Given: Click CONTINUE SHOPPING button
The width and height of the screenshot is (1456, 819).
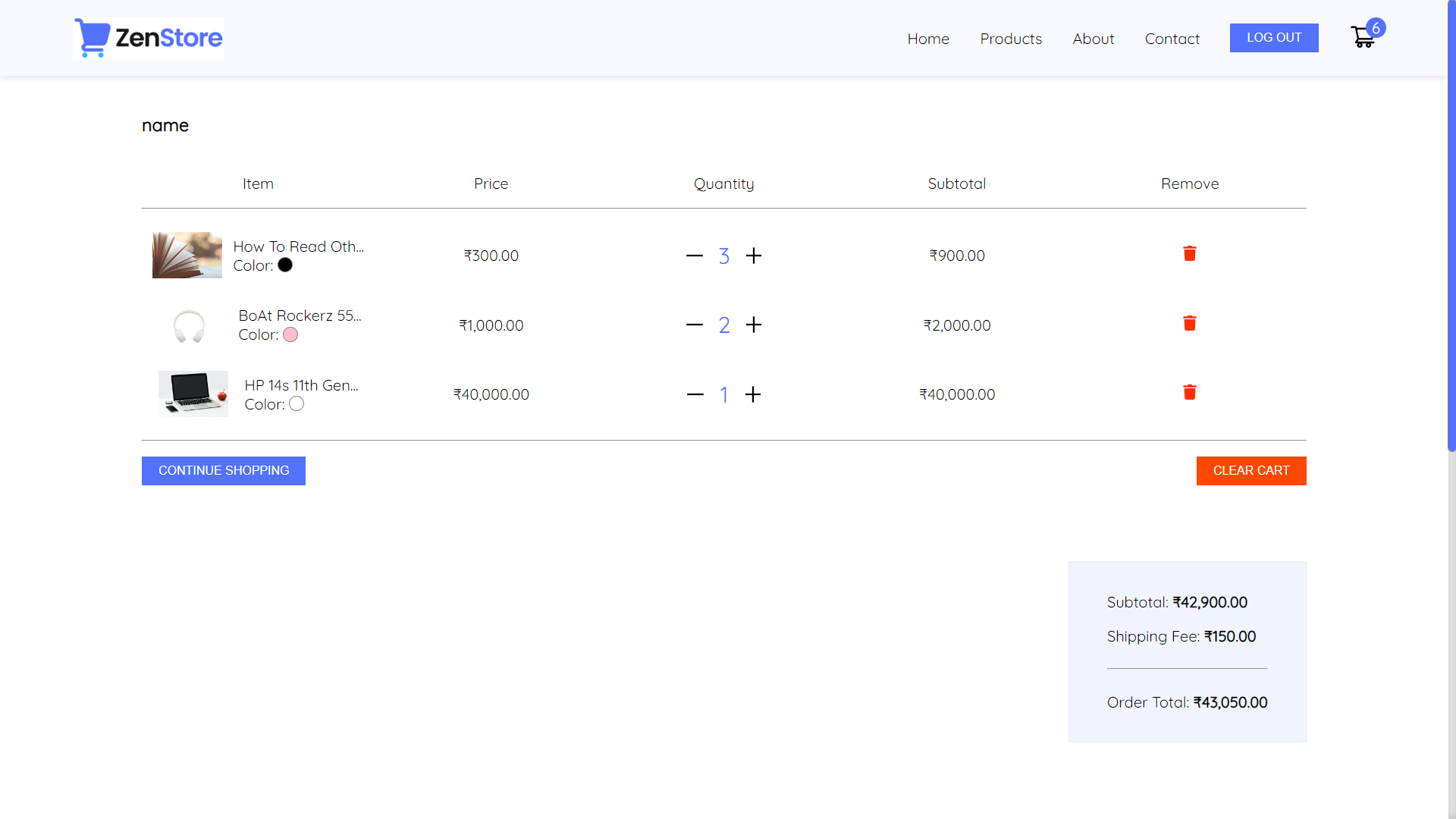Looking at the screenshot, I should click(x=224, y=471).
